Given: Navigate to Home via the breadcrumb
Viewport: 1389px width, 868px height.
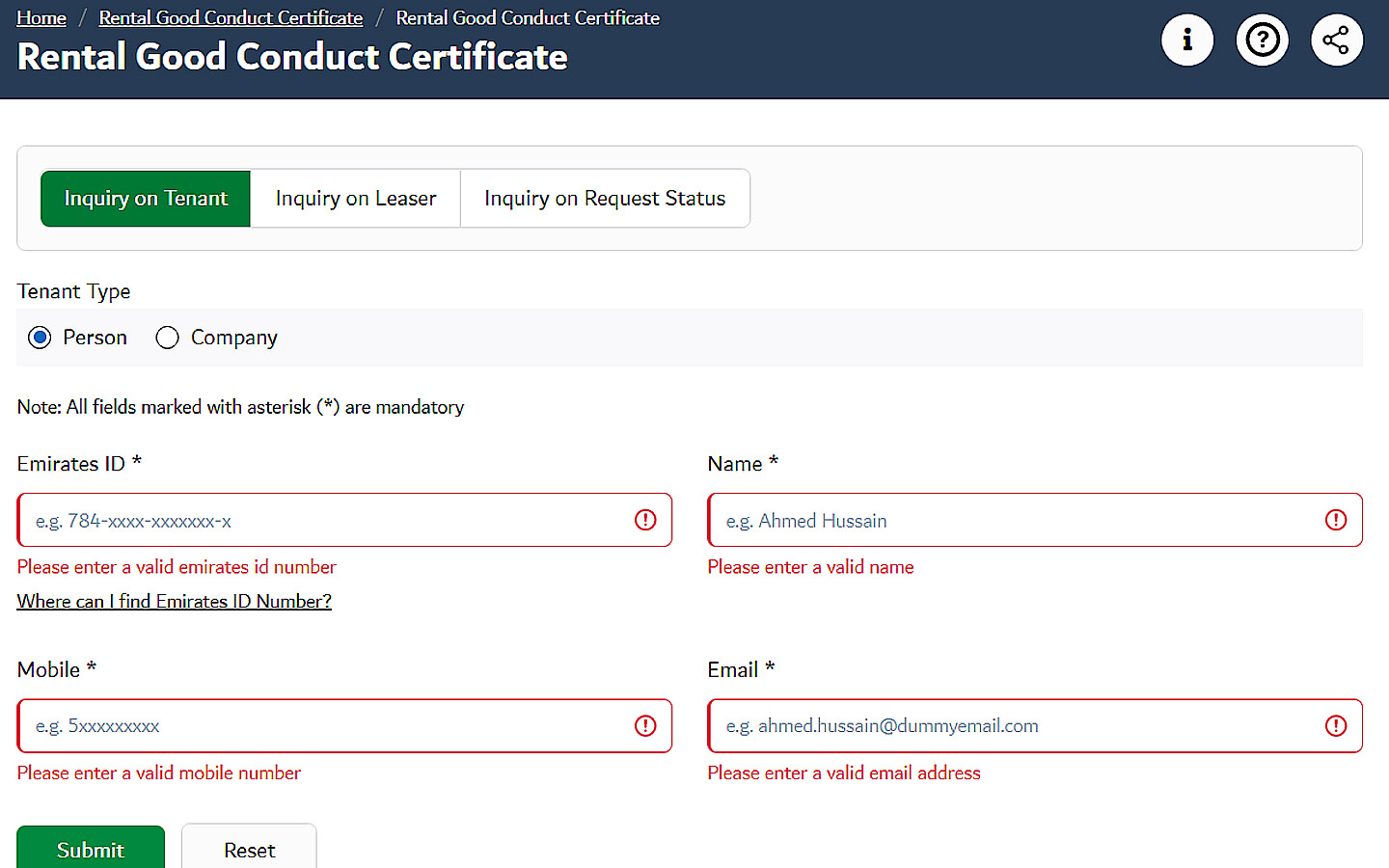Looking at the screenshot, I should pyautogui.click(x=41, y=17).
